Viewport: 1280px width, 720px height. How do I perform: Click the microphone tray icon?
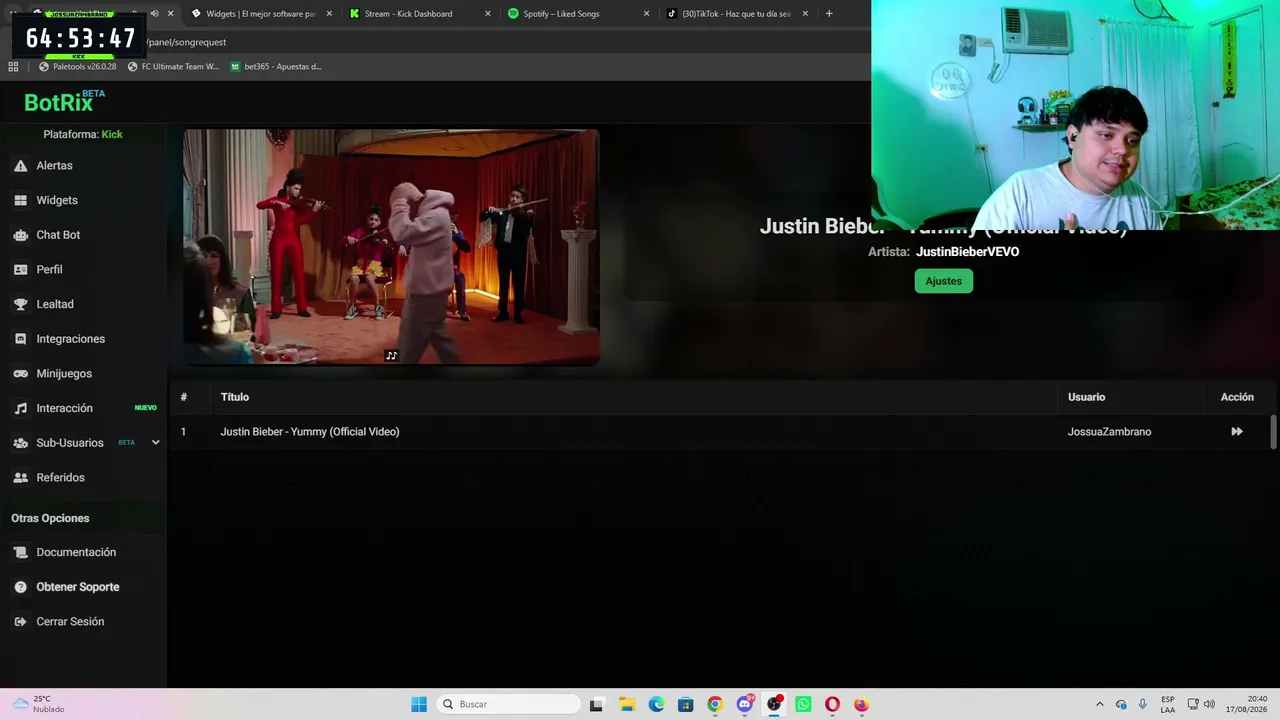pyautogui.click(x=1143, y=704)
